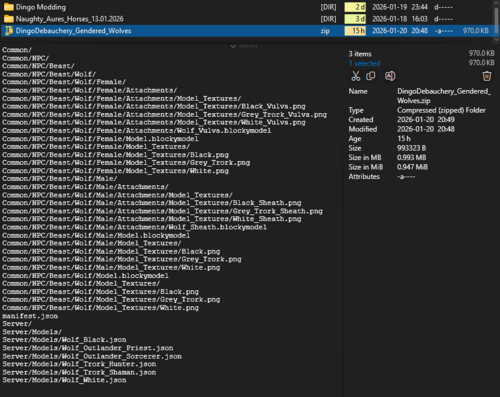
Task: Select the Naughty_Aures_Horses folder icon
Action: point(9,19)
